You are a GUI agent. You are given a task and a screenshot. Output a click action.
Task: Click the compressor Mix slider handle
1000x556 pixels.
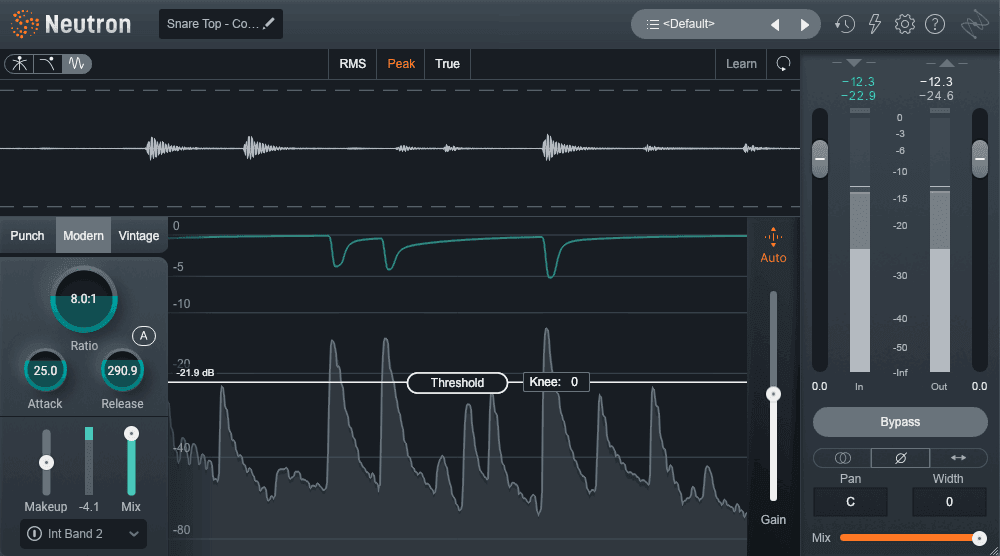coord(131,434)
